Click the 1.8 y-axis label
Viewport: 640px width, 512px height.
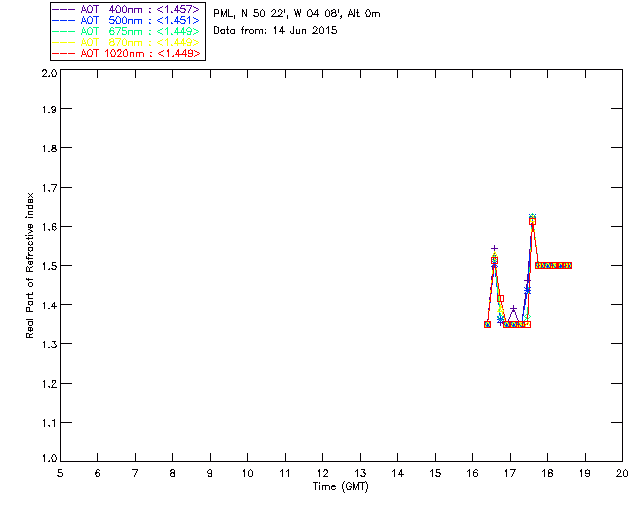[x=49, y=148]
